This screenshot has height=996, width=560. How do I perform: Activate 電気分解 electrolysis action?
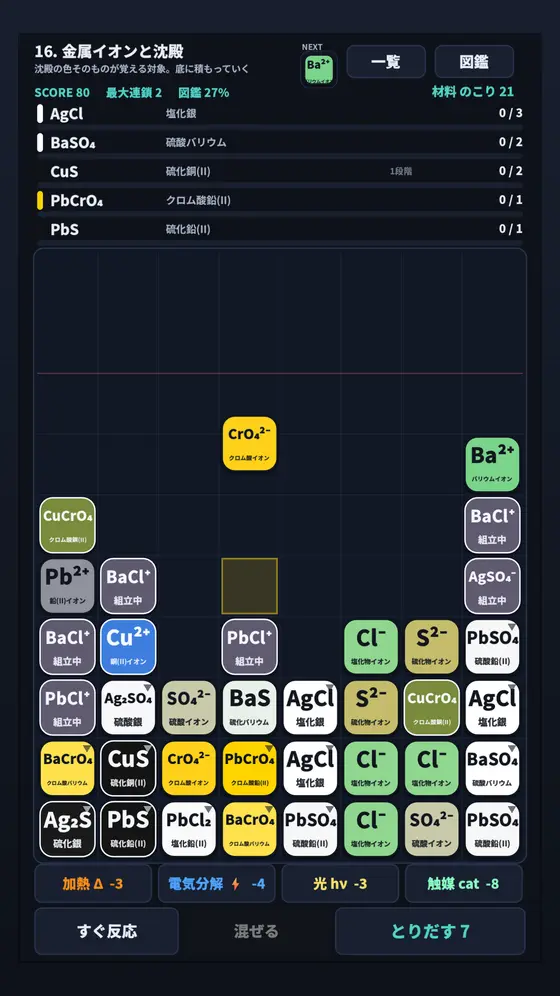(x=217, y=884)
